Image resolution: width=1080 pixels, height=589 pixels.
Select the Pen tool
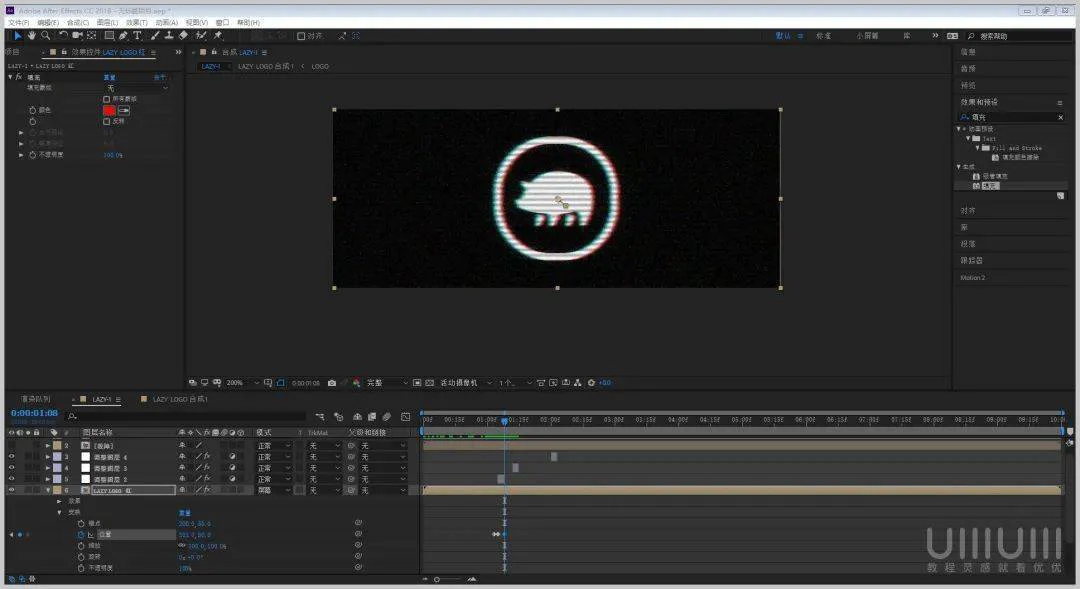[123, 36]
